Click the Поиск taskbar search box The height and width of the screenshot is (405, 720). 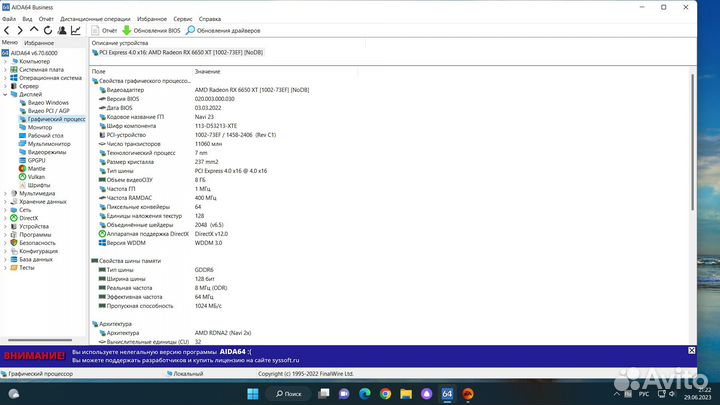pos(288,394)
